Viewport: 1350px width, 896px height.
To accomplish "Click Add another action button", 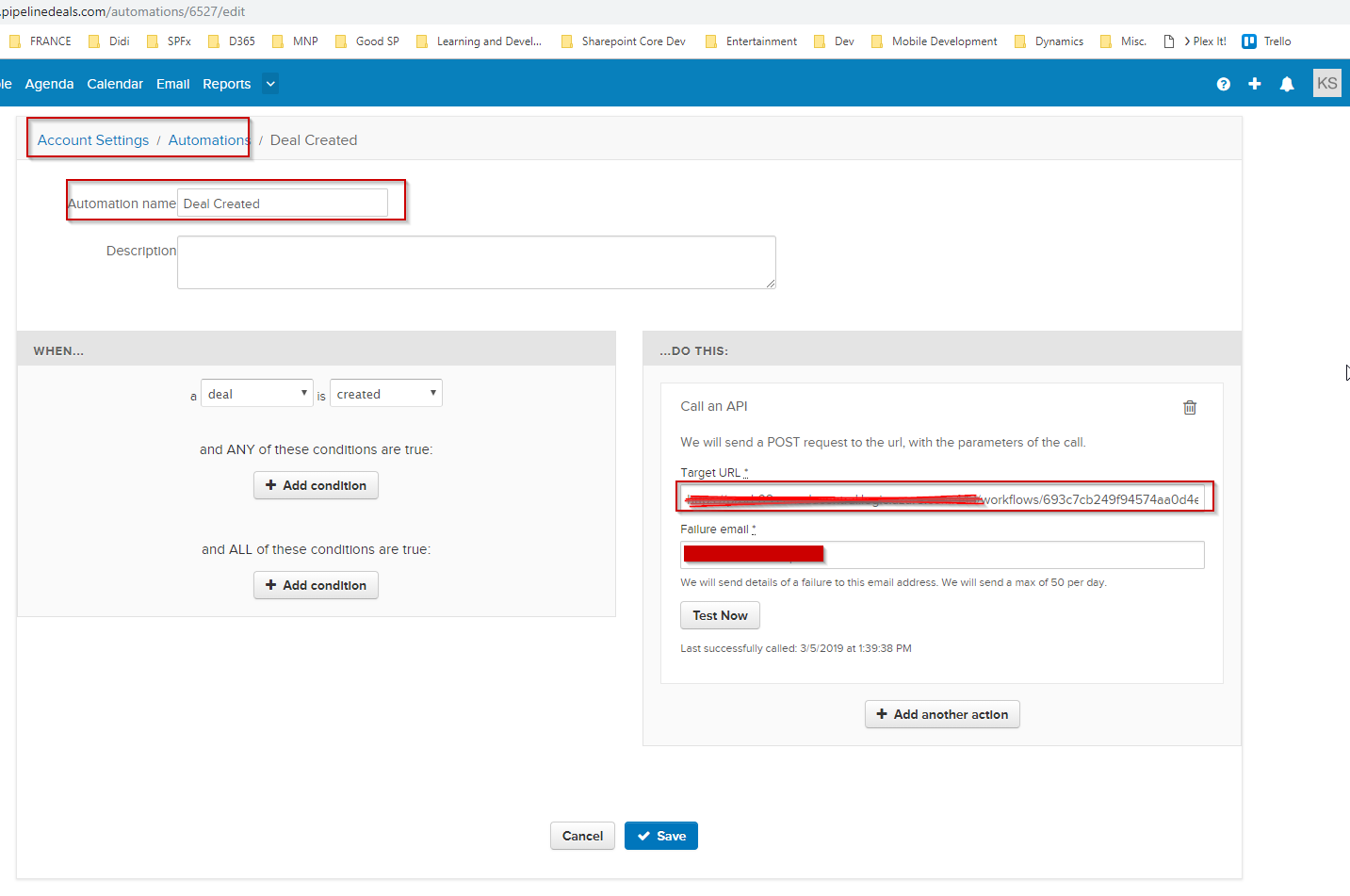I will pos(941,714).
